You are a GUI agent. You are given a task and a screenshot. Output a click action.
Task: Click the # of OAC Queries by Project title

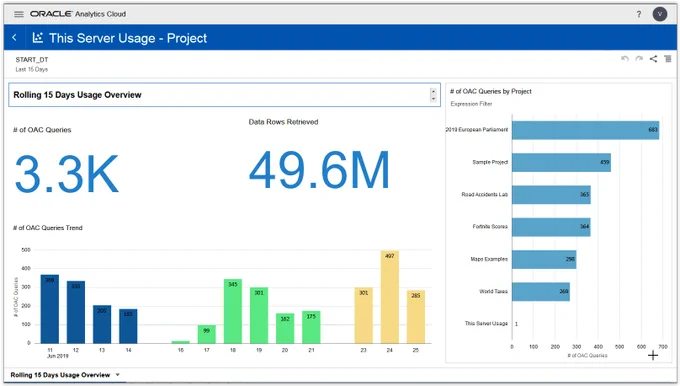click(490, 92)
